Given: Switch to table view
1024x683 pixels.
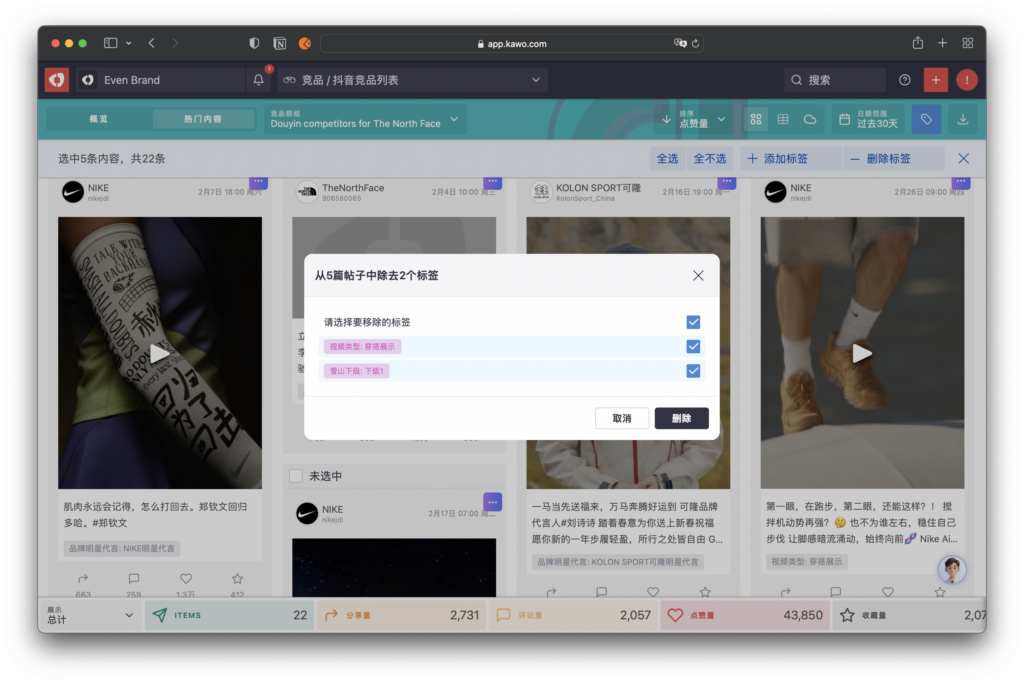Looking at the screenshot, I should coord(783,120).
